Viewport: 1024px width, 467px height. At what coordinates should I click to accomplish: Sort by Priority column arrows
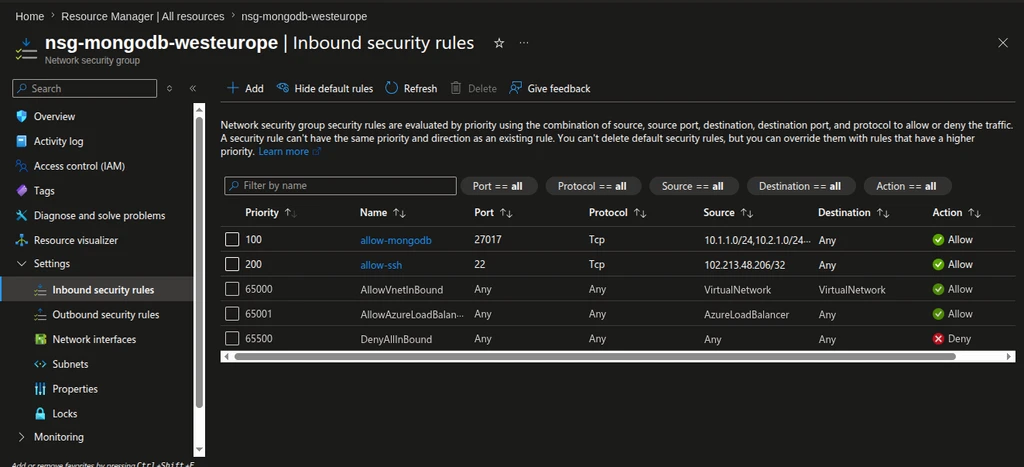point(291,213)
